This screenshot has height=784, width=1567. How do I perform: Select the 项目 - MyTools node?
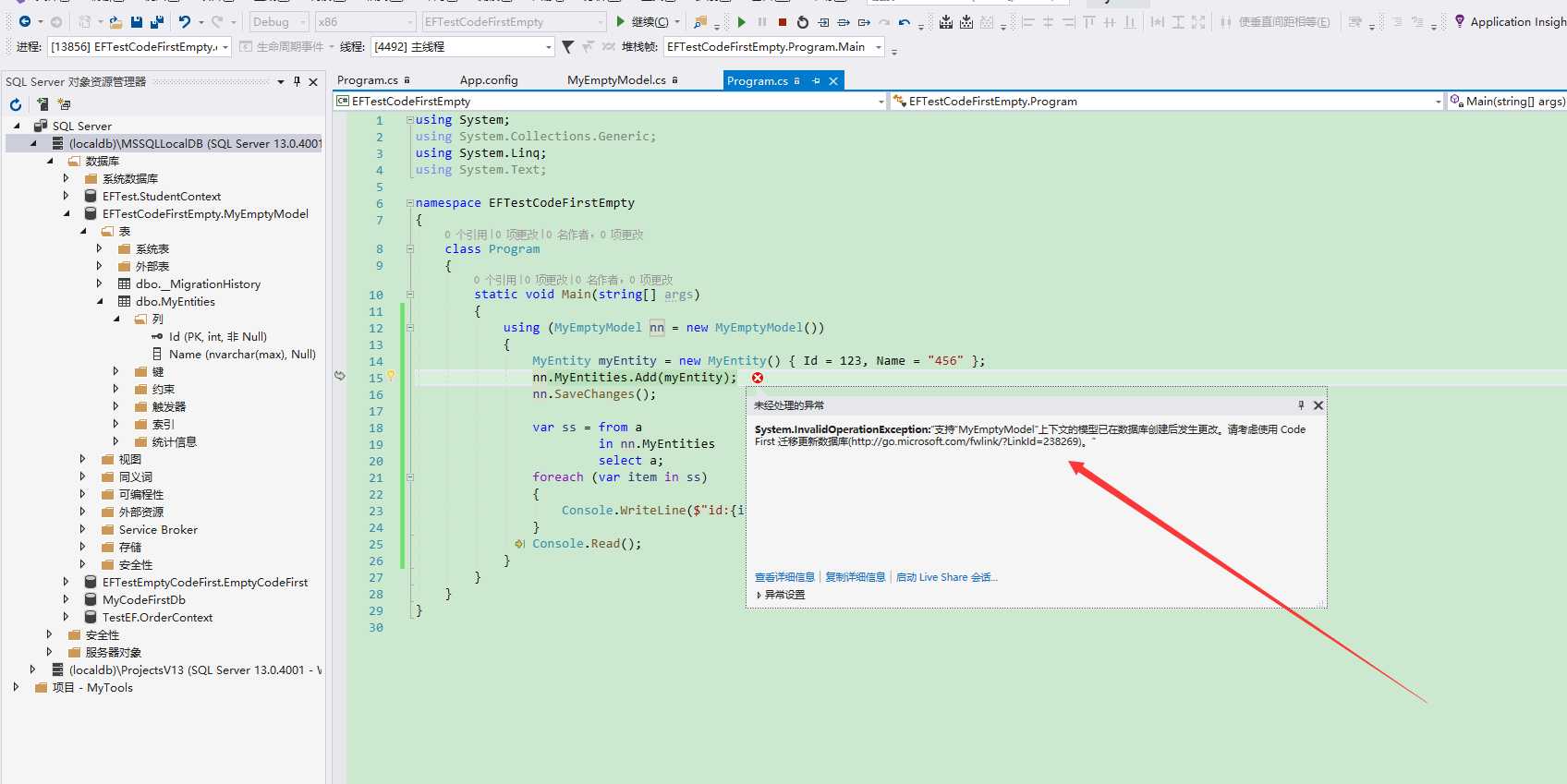[x=92, y=688]
